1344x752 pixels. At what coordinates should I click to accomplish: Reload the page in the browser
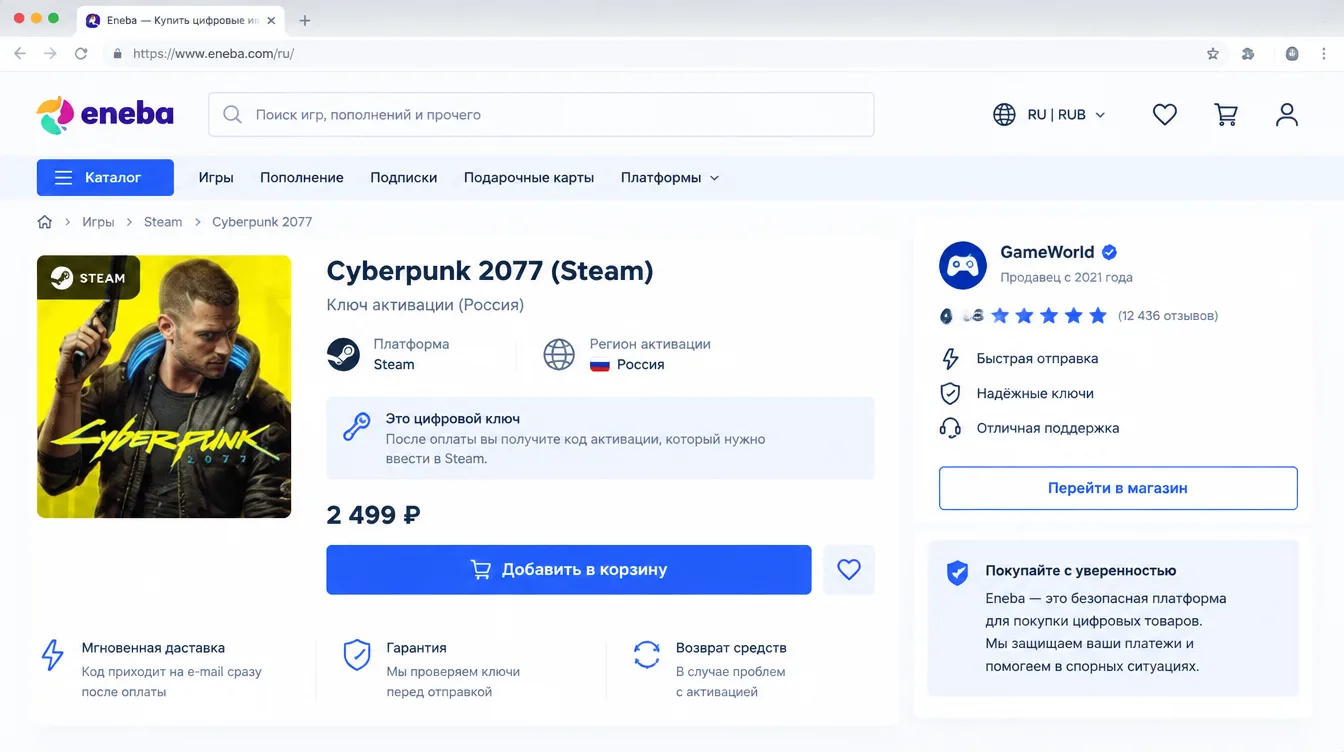(81, 54)
